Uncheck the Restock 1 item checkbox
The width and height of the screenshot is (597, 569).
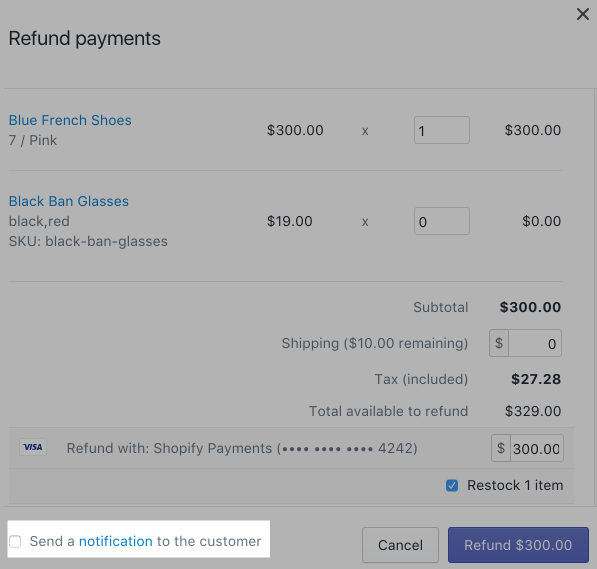[452, 486]
